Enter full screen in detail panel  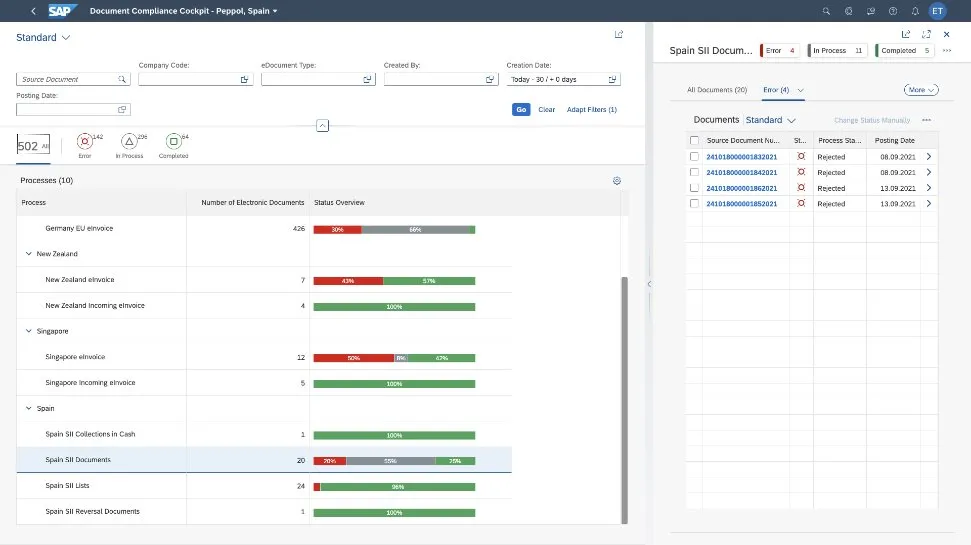926,34
